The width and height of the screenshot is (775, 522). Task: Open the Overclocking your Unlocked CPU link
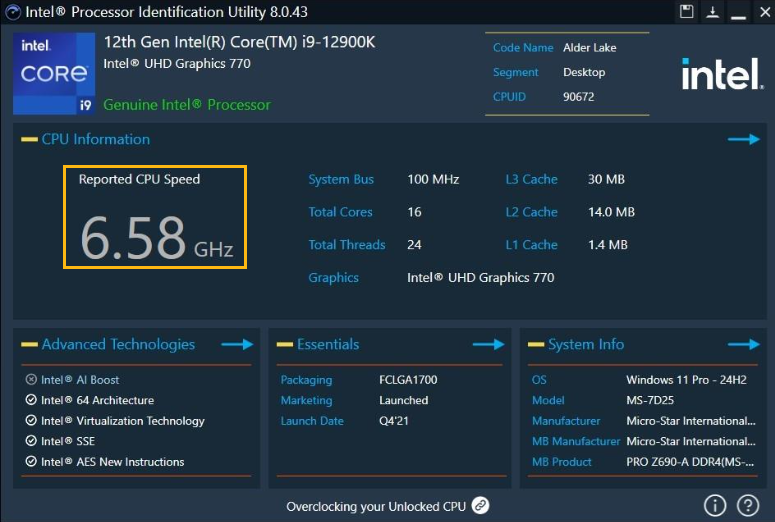[376, 507]
